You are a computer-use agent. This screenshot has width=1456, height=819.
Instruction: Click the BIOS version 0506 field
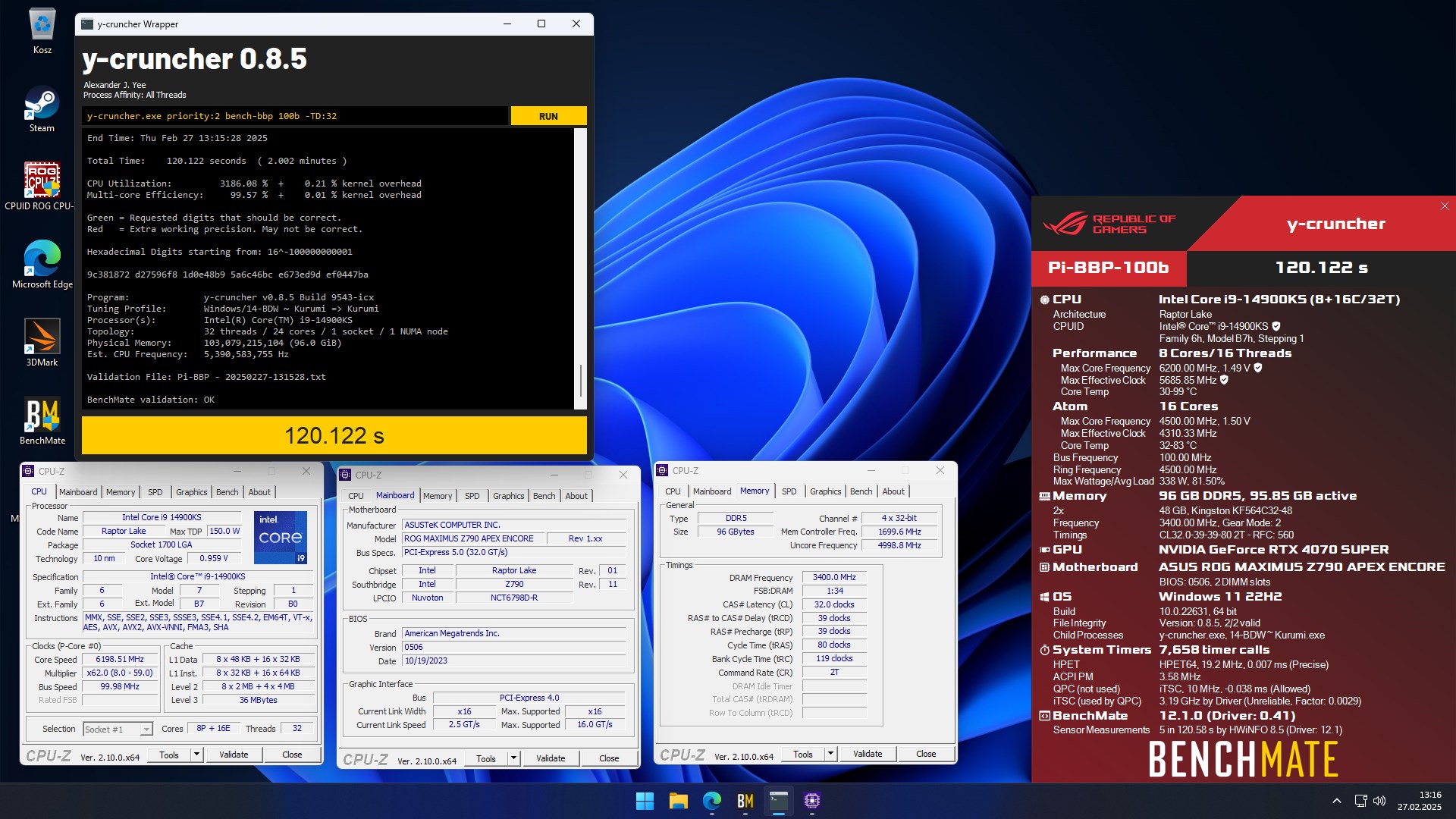click(x=513, y=648)
